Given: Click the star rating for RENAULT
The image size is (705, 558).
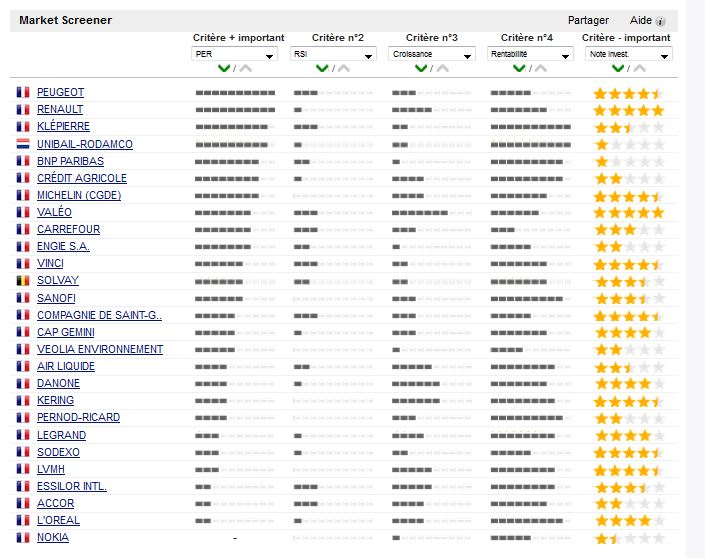Looking at the screenshot, I should point(629,110).
